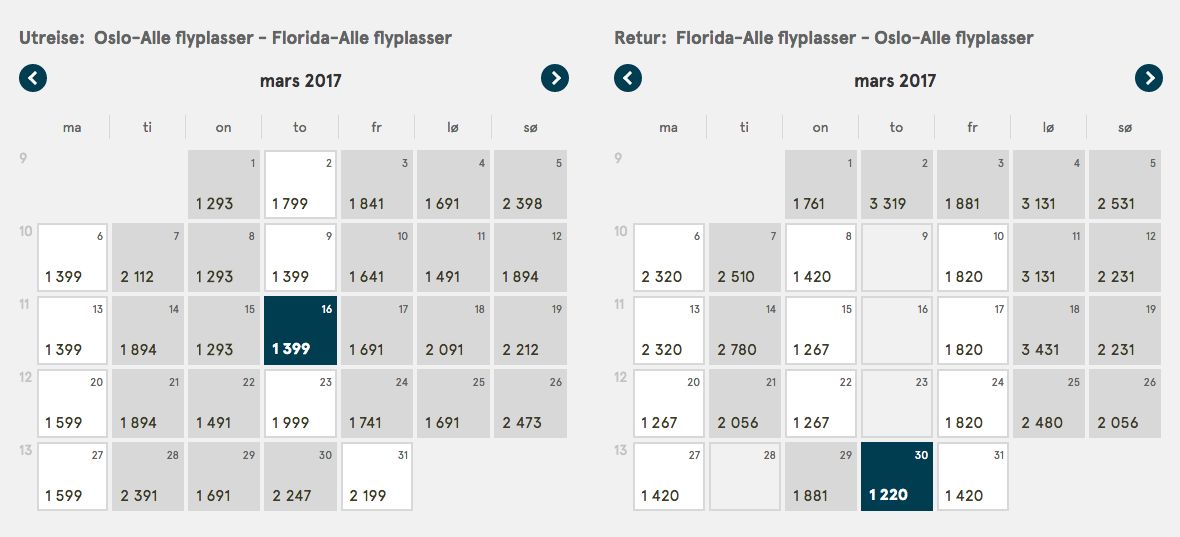Select outbound March 31 fare 2 199
Image resolution: width=1180 pixels, height=537 pixels.
[x=376, y=477]
